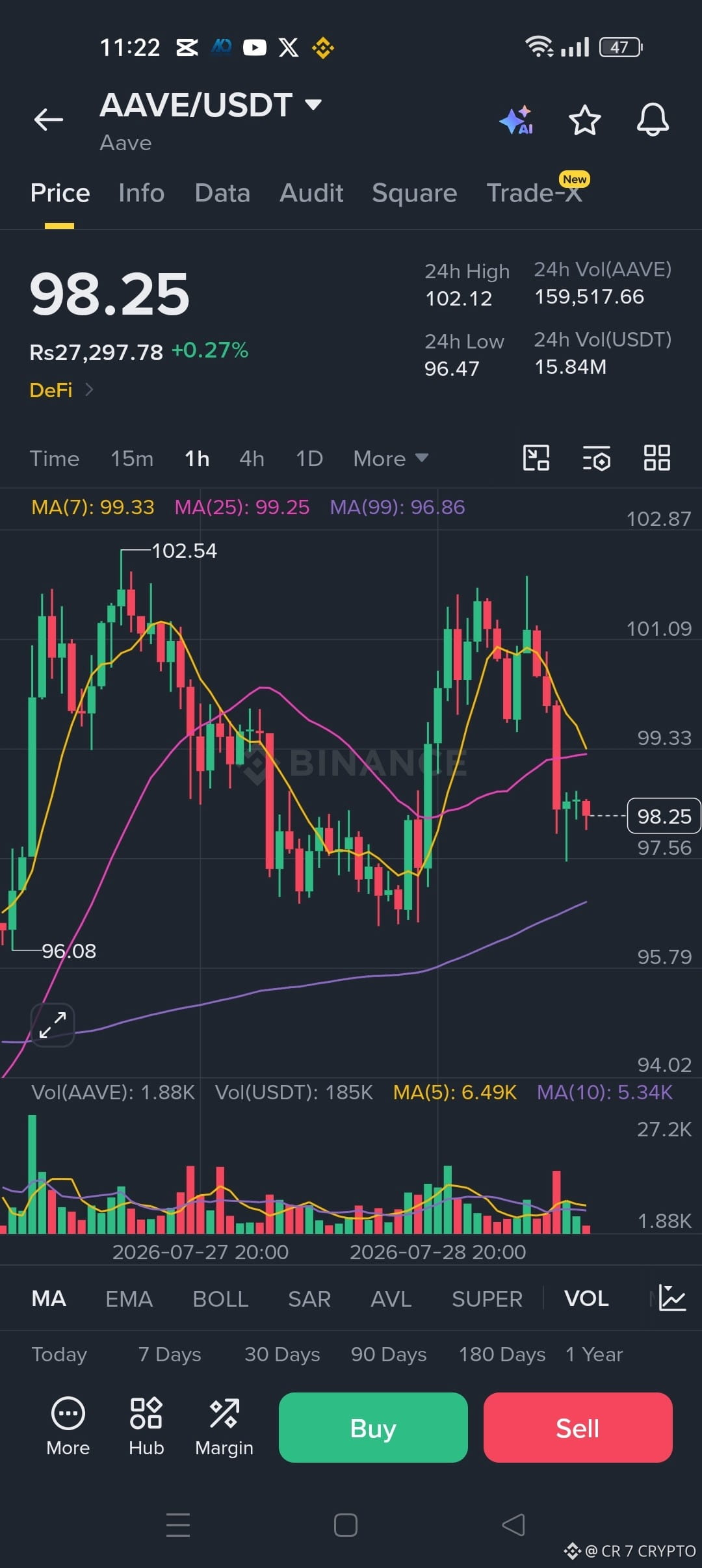Tap the large 98.25 last price

point(110,294)
